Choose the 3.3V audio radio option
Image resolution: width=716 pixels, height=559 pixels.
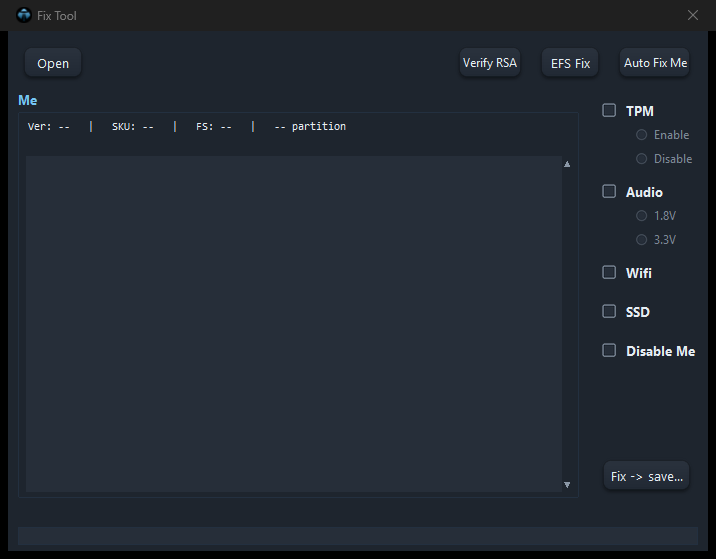[x=642, y=239]
